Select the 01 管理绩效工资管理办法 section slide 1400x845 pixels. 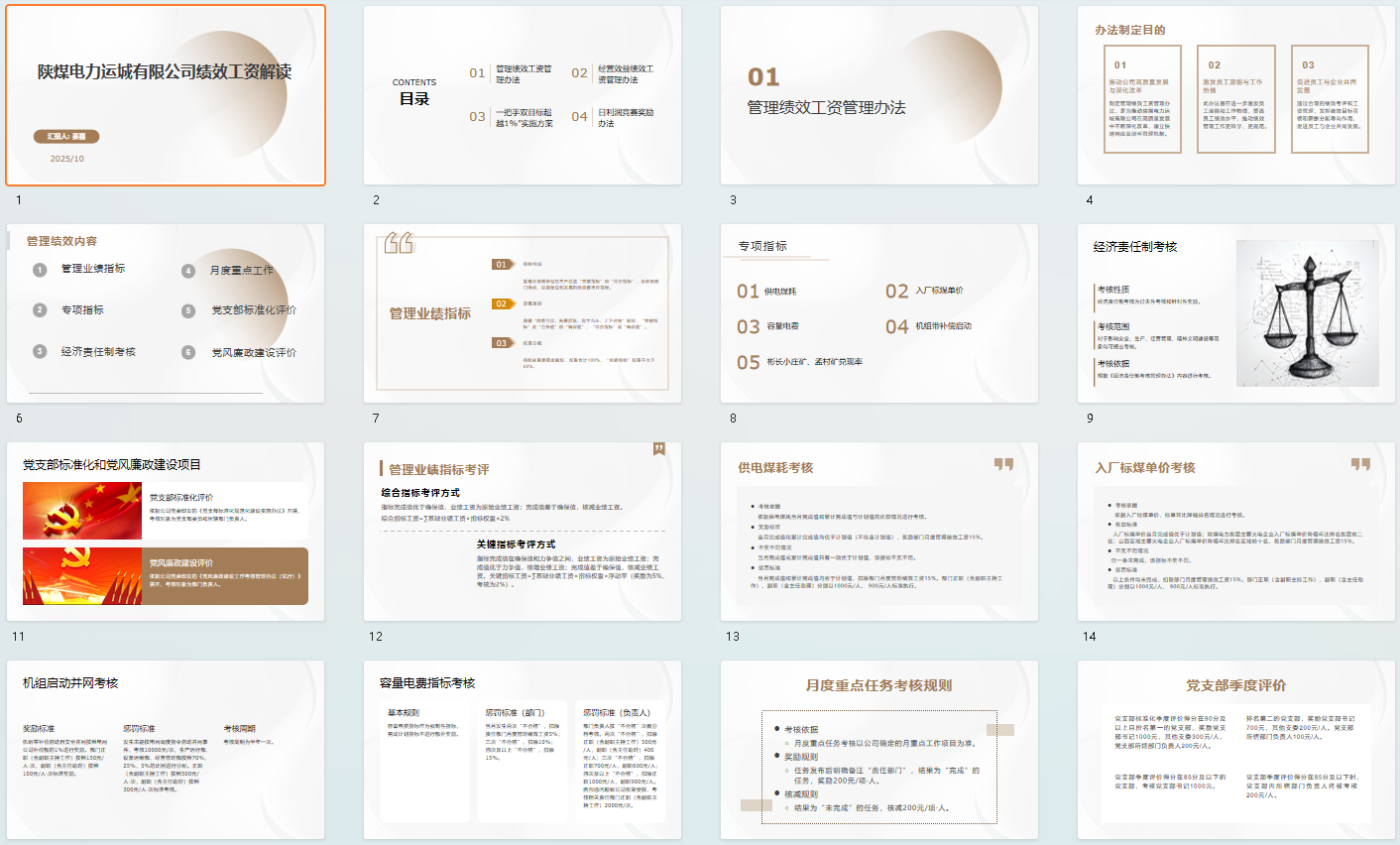pos(879,95)
